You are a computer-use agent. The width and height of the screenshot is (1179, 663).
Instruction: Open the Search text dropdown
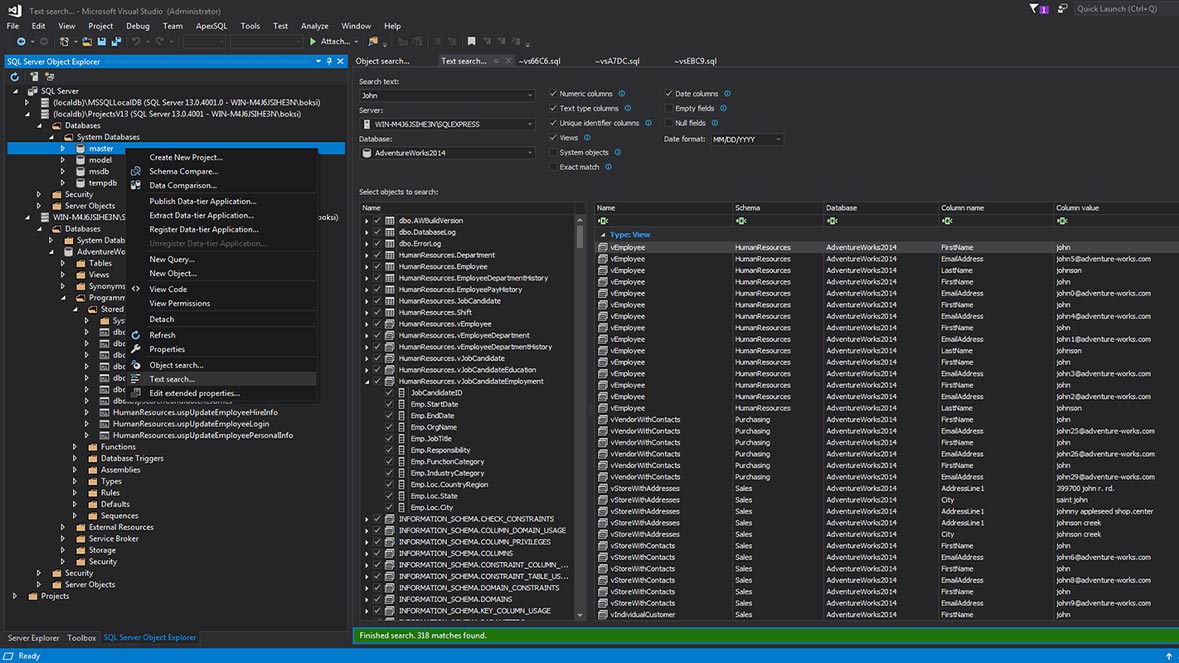[x=529, y=95]
